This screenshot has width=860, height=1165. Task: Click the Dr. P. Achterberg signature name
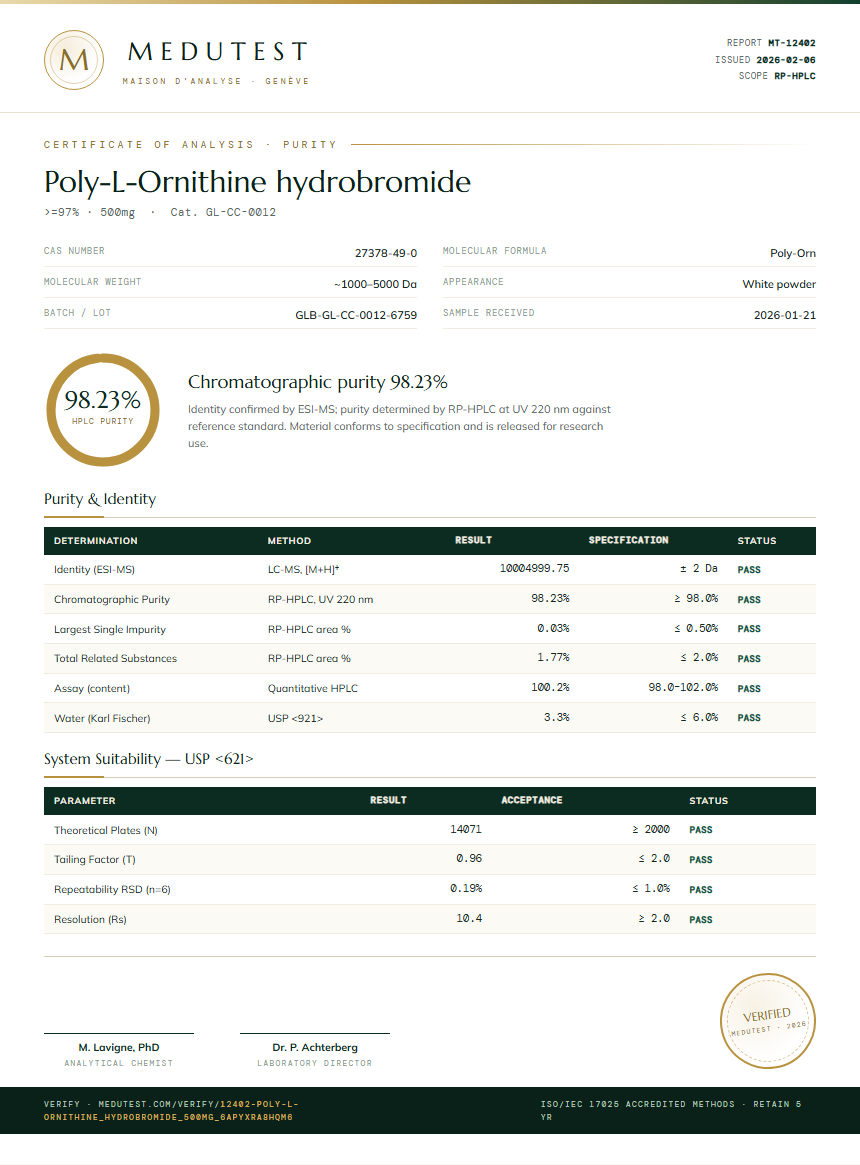click(315, 1048)
